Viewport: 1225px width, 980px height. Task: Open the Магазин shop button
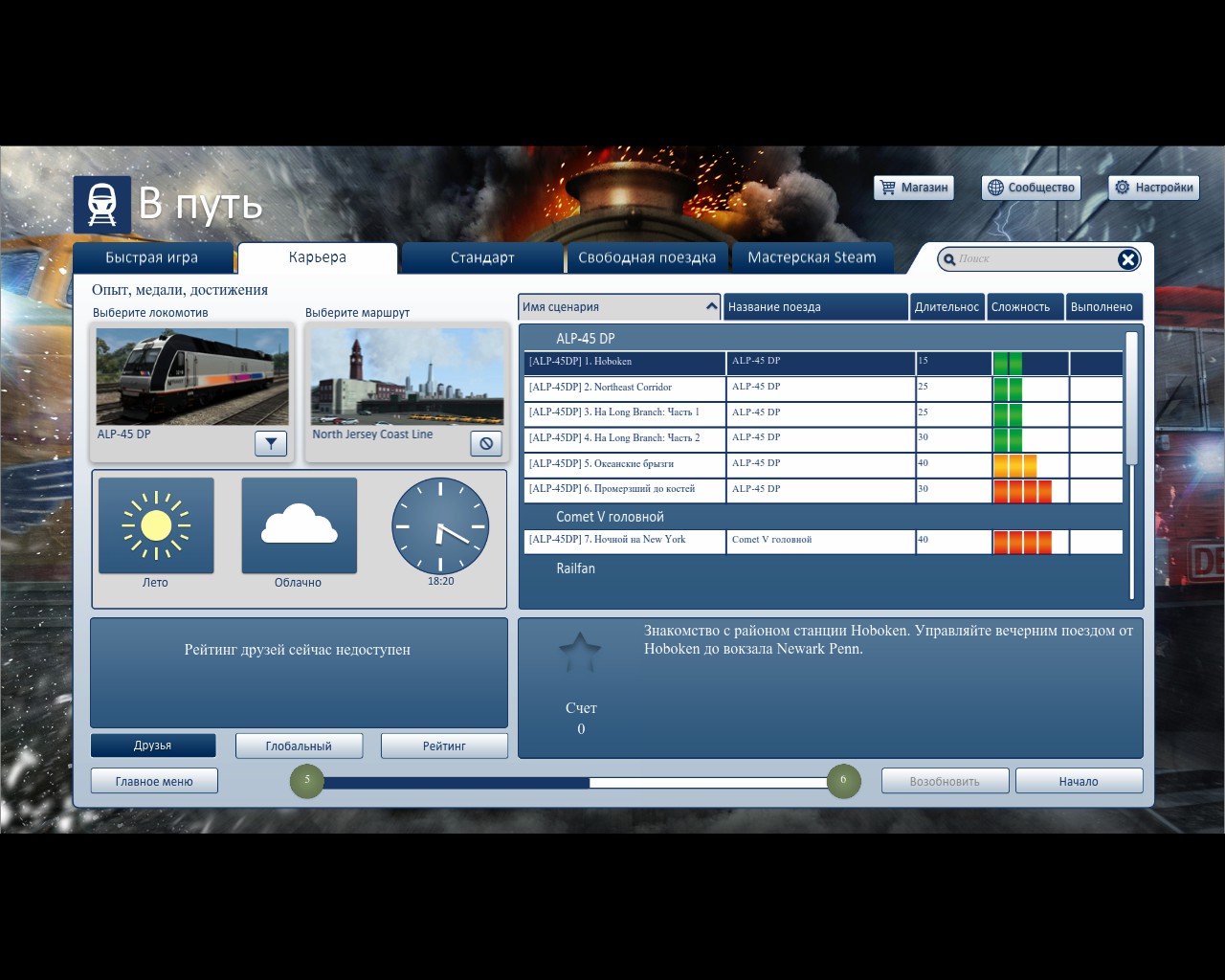(914, 188)
